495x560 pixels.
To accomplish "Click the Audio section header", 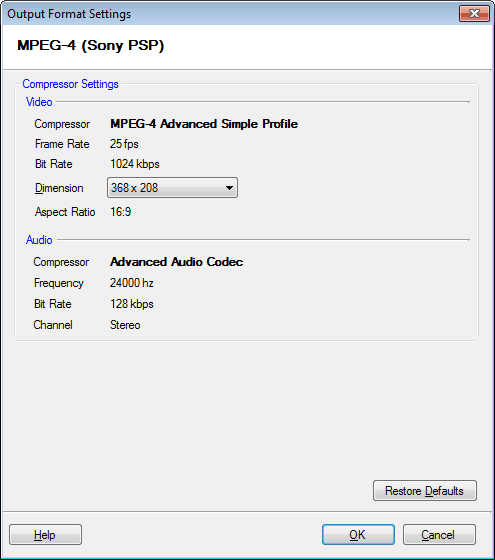I will pyautogui.click(x=39, y=240).
